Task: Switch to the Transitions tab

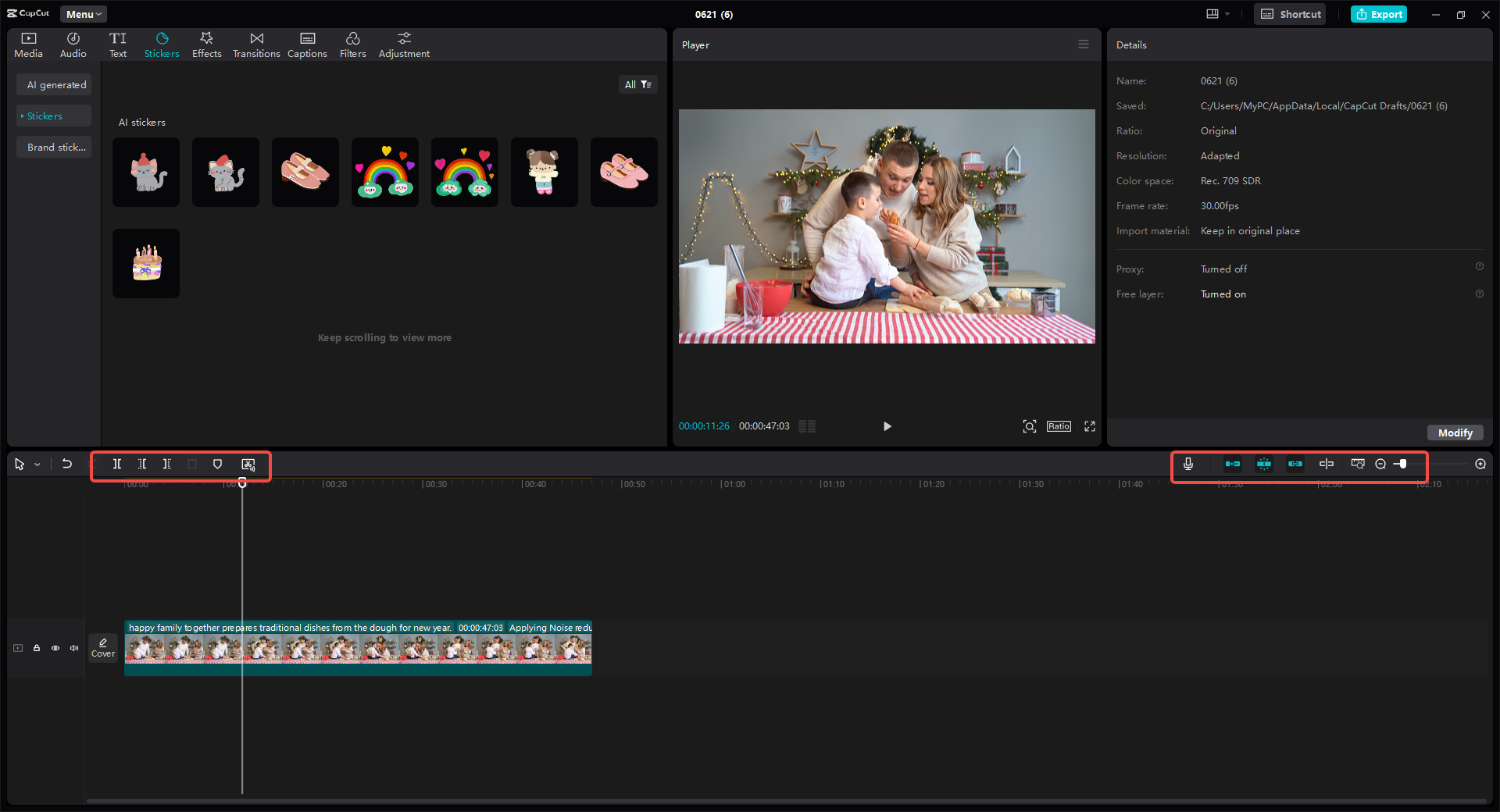Action: coord(256,44)
